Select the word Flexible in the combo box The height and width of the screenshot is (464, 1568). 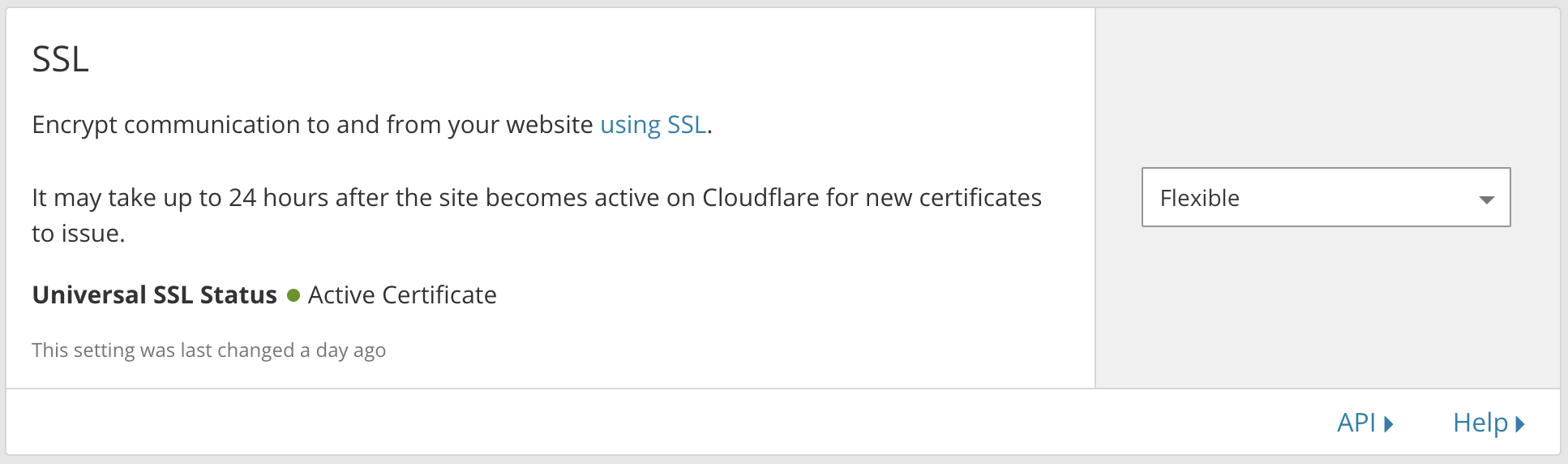1199,198
